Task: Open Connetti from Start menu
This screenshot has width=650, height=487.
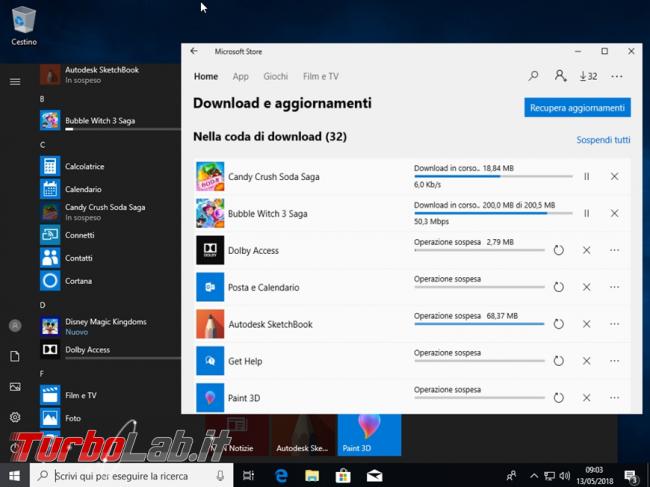Action: [x=110, y=235]
